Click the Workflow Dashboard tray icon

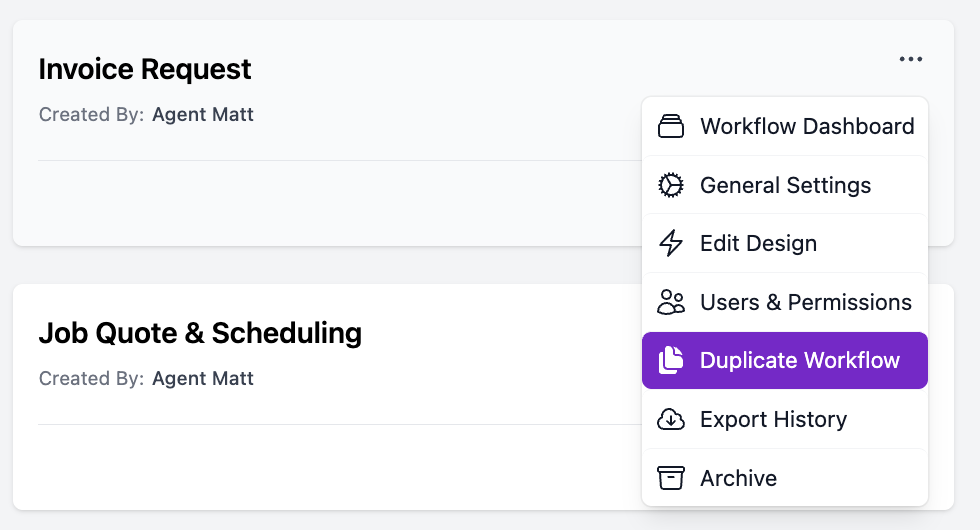[670, 127]
